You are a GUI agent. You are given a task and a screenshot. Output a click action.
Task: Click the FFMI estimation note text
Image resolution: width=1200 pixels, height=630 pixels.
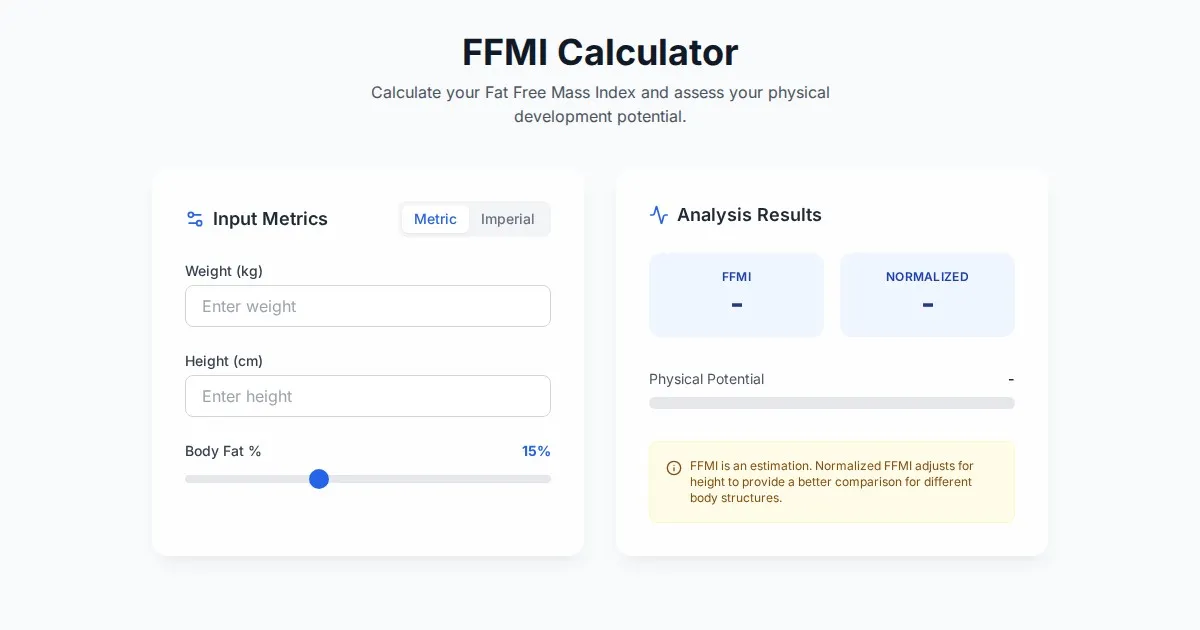click(831, 482)
